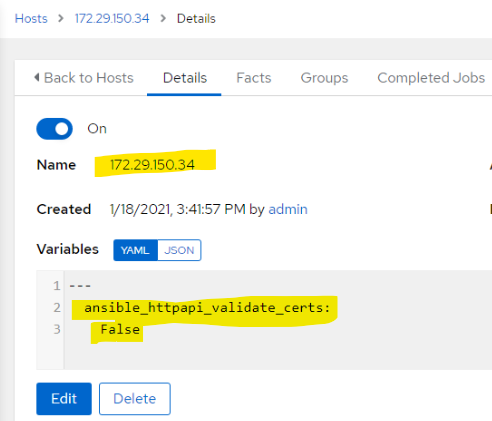The height and width of the screenshot is (421, 492).
Task: Click the False value on line 3
Action: click(x=120, y=329)
